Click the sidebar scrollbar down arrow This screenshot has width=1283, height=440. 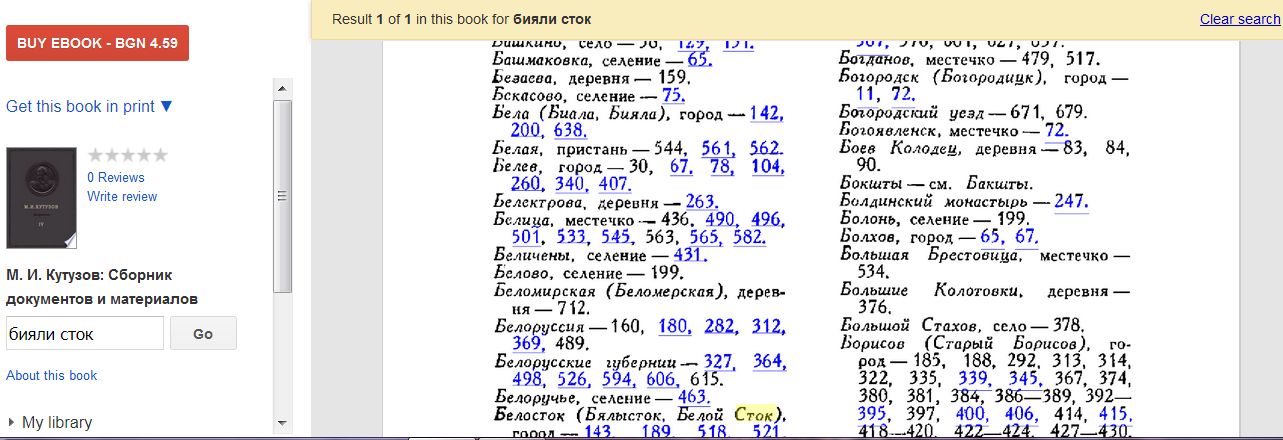coord(283,423)
